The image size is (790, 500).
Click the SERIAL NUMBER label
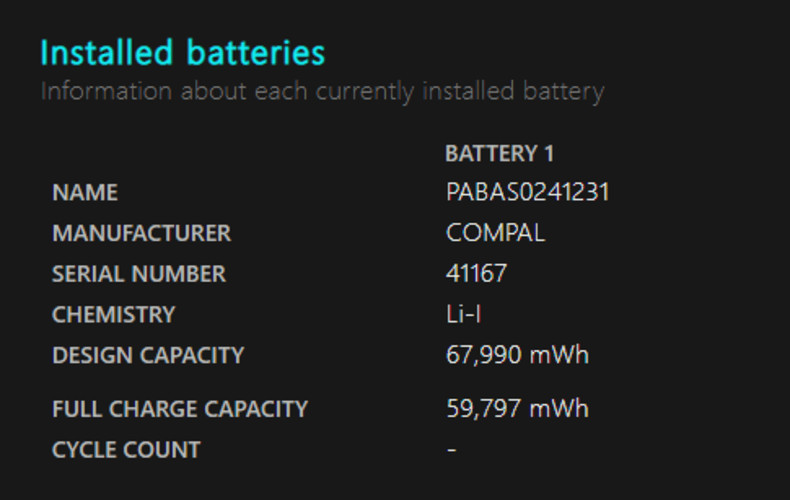tap(139, 274)
